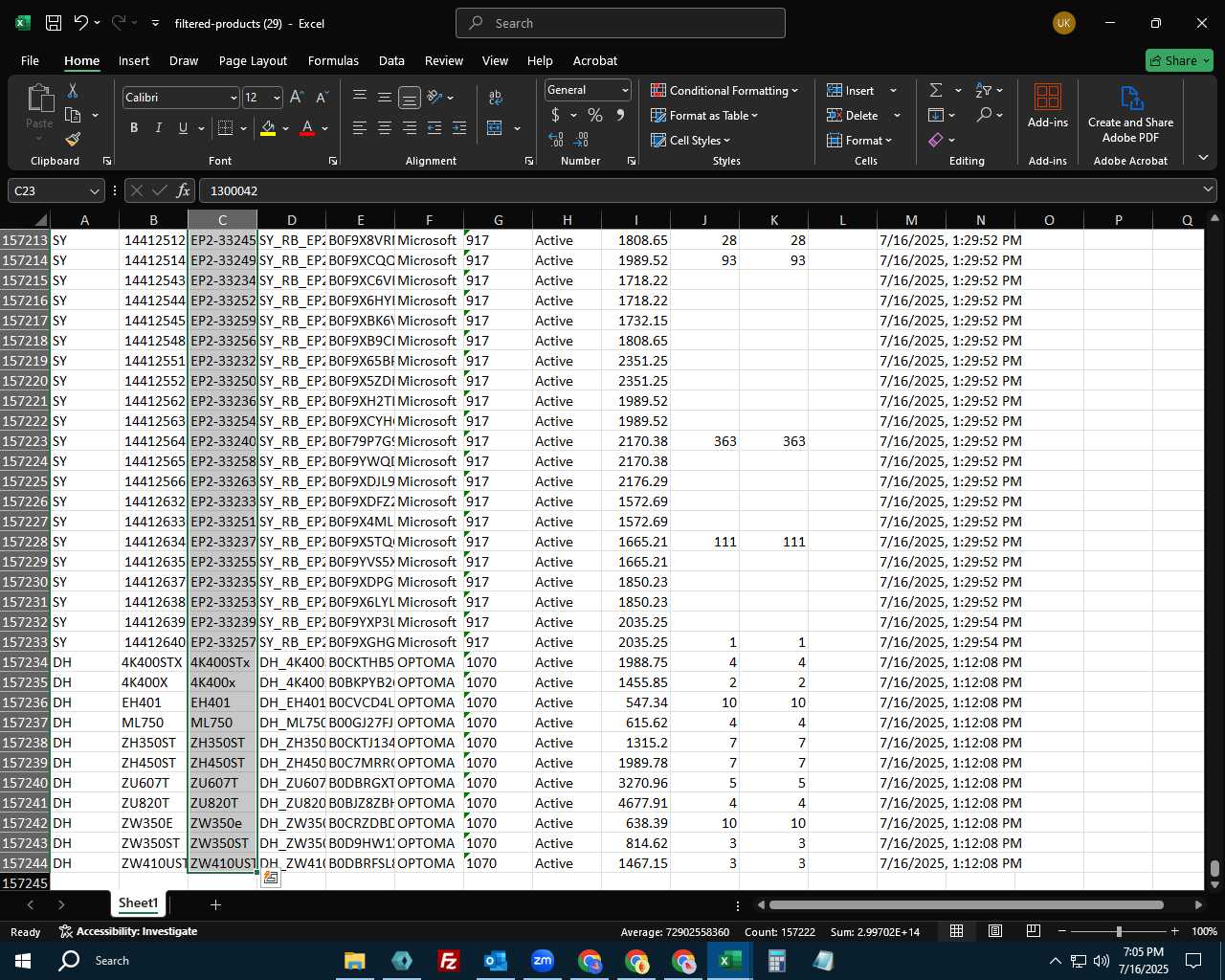Click the Comma Style icon
Screen dimensions: 1225x980
pos(620,115)
